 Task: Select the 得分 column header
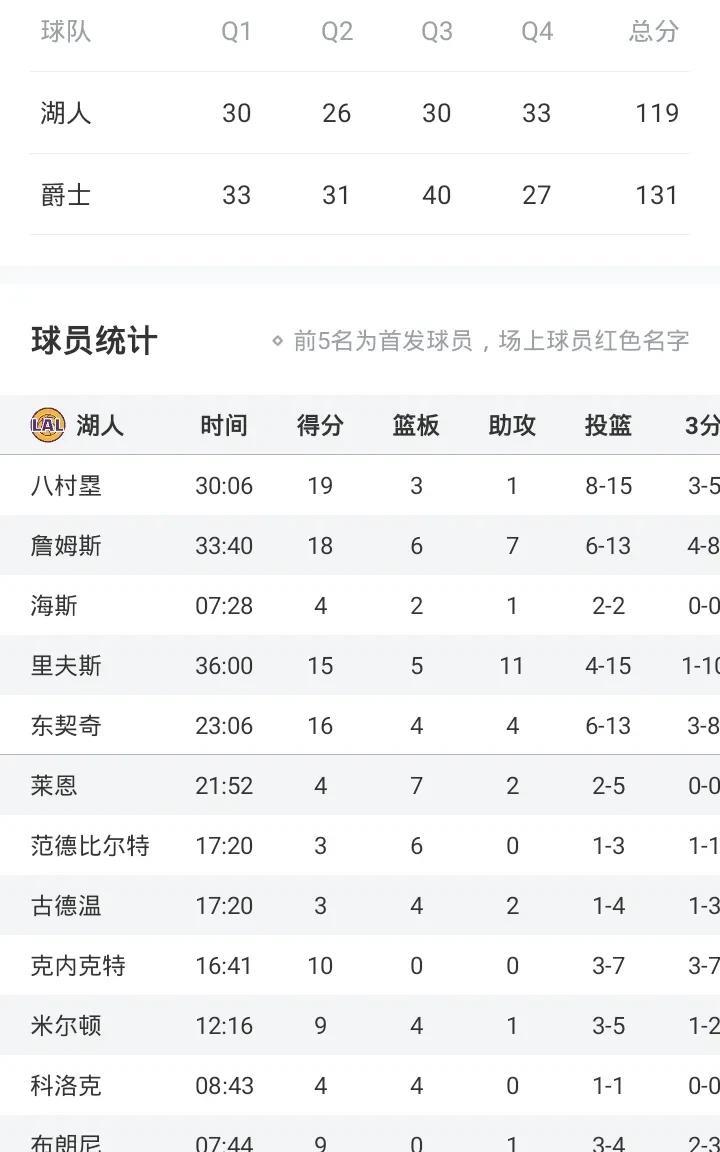tap(320, 425)
